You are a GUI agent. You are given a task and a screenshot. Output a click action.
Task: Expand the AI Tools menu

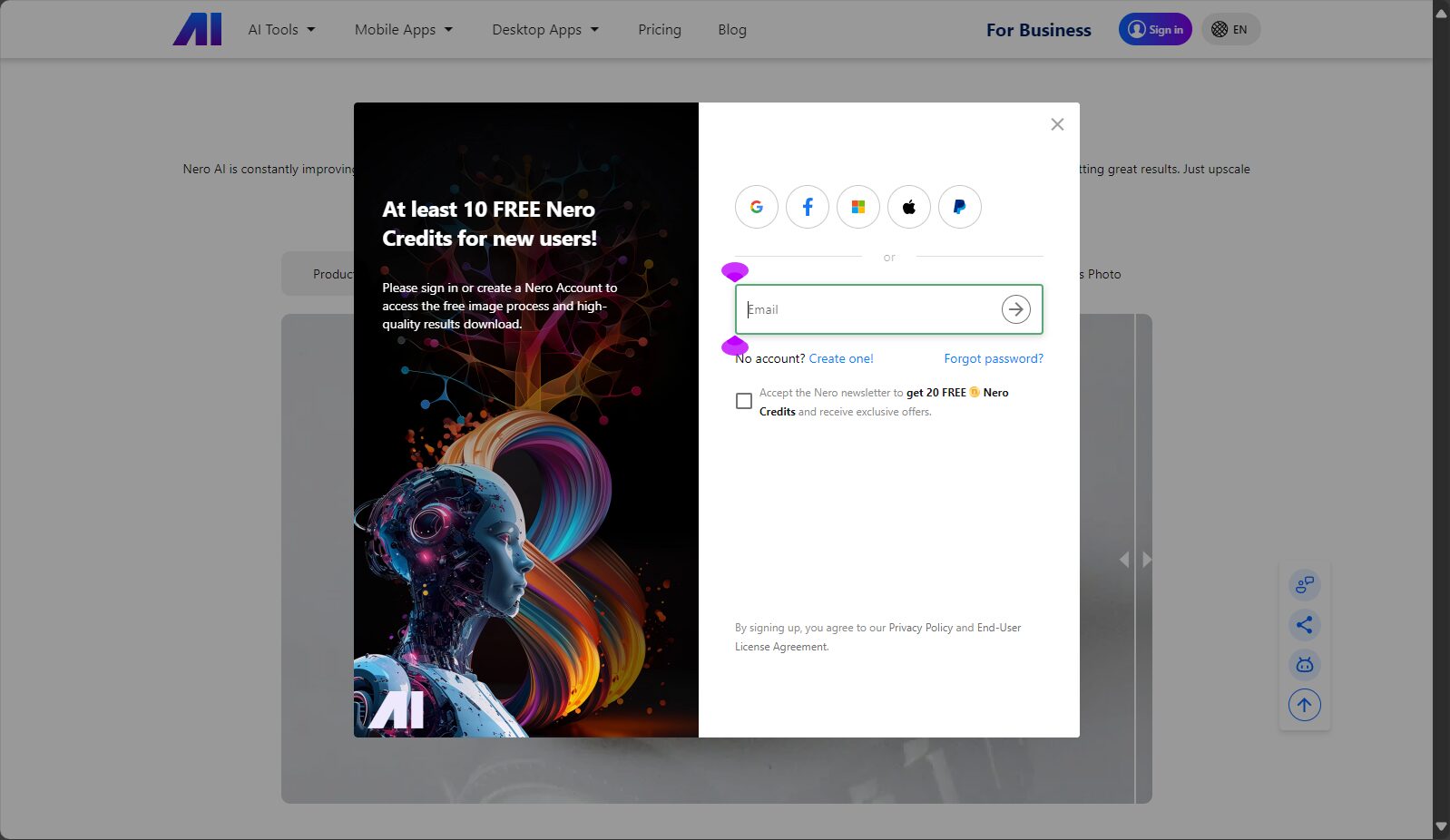[282, 29]
